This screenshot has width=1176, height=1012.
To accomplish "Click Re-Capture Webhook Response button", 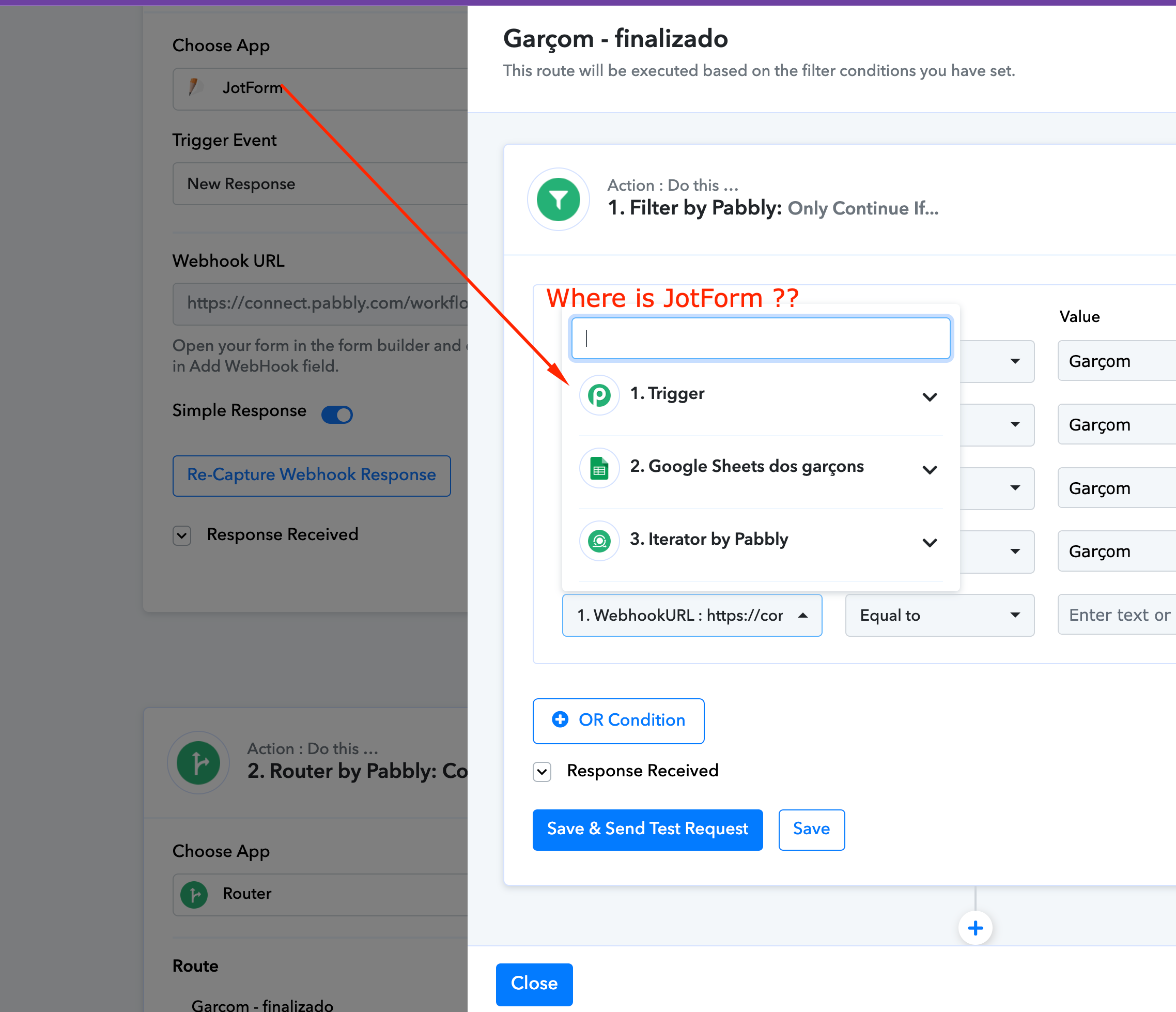I will [x=312, y=475].
